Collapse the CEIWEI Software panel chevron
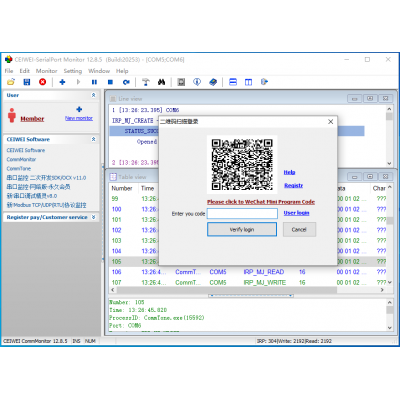 click(94, 139)
